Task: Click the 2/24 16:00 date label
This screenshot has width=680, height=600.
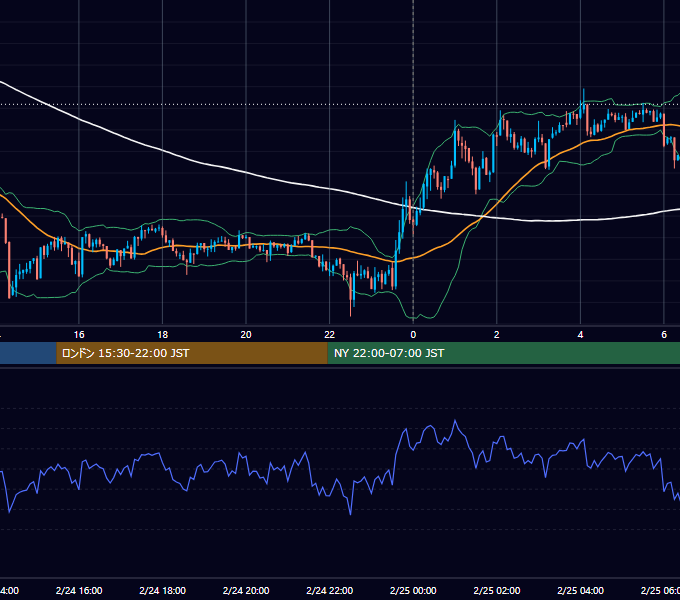Action: click(x=79, y=590)
